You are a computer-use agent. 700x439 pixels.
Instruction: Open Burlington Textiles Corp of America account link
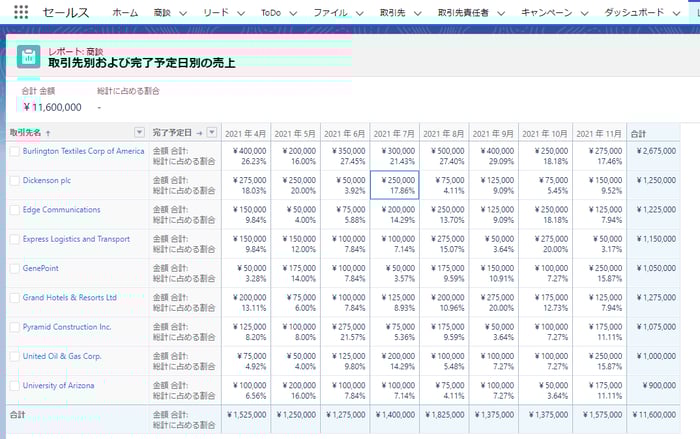pos(83,151)
